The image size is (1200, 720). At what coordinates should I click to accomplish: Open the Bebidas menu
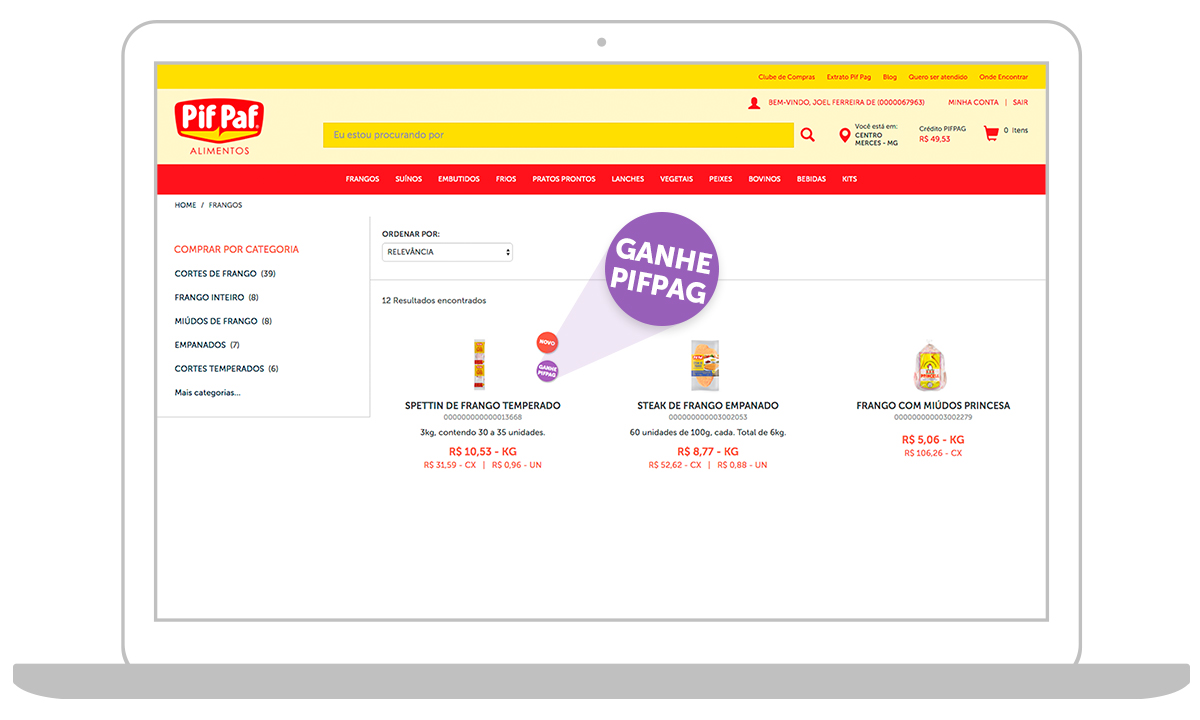[x=812, y=179]
